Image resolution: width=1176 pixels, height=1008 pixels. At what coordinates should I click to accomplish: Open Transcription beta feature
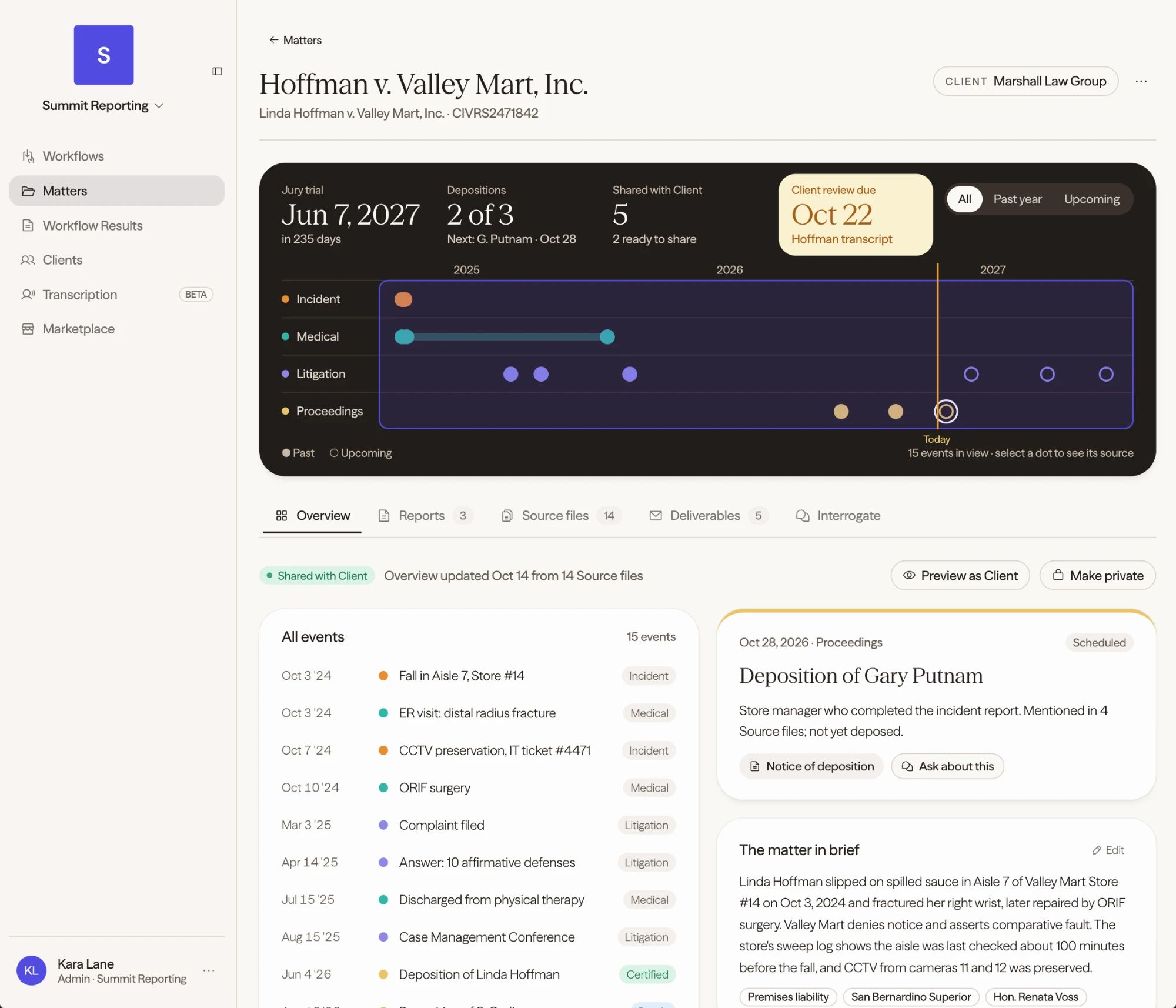pyautogui.click(x=117, y=295)
